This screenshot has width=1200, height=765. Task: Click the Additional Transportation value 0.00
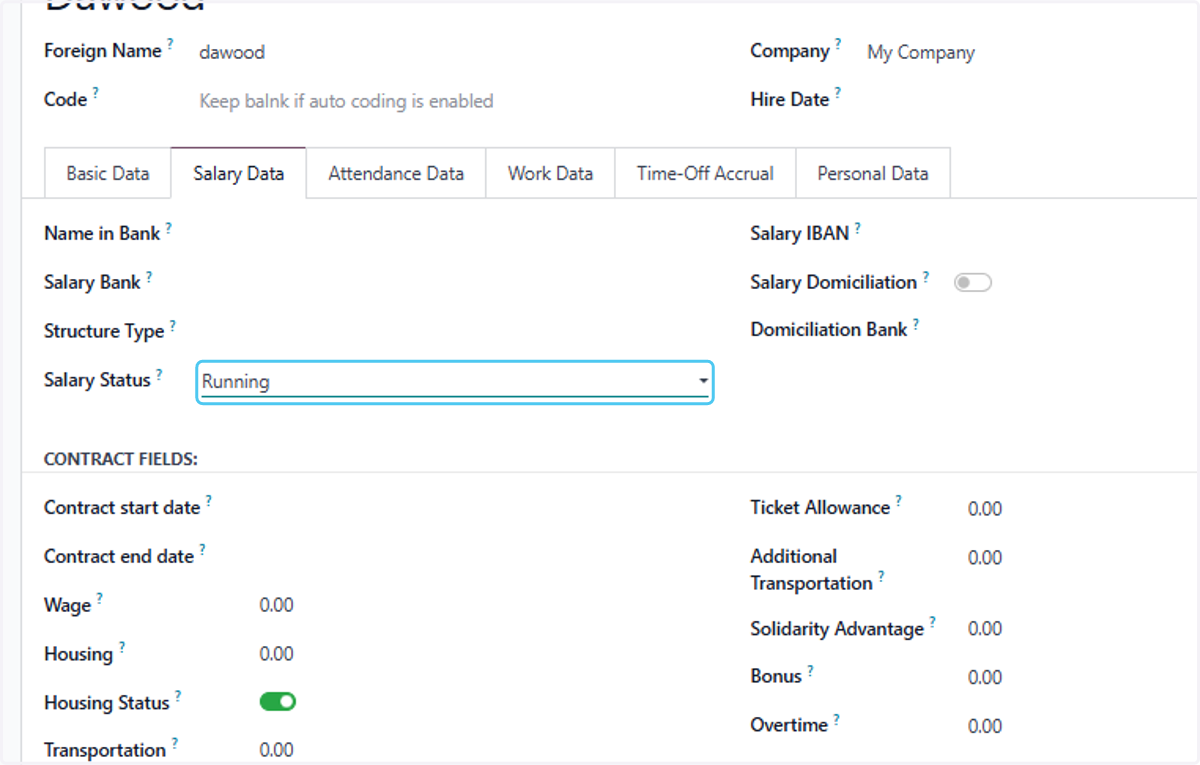coord(985,558)
